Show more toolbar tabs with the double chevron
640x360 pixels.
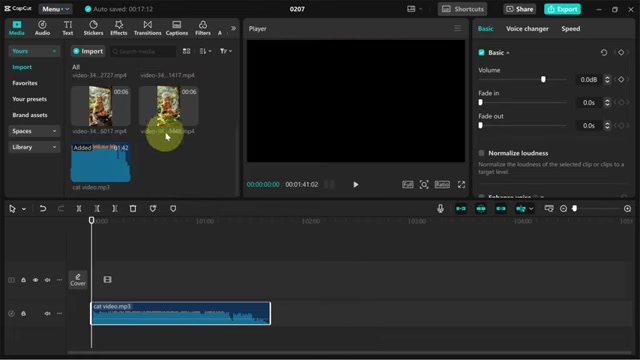233,28
